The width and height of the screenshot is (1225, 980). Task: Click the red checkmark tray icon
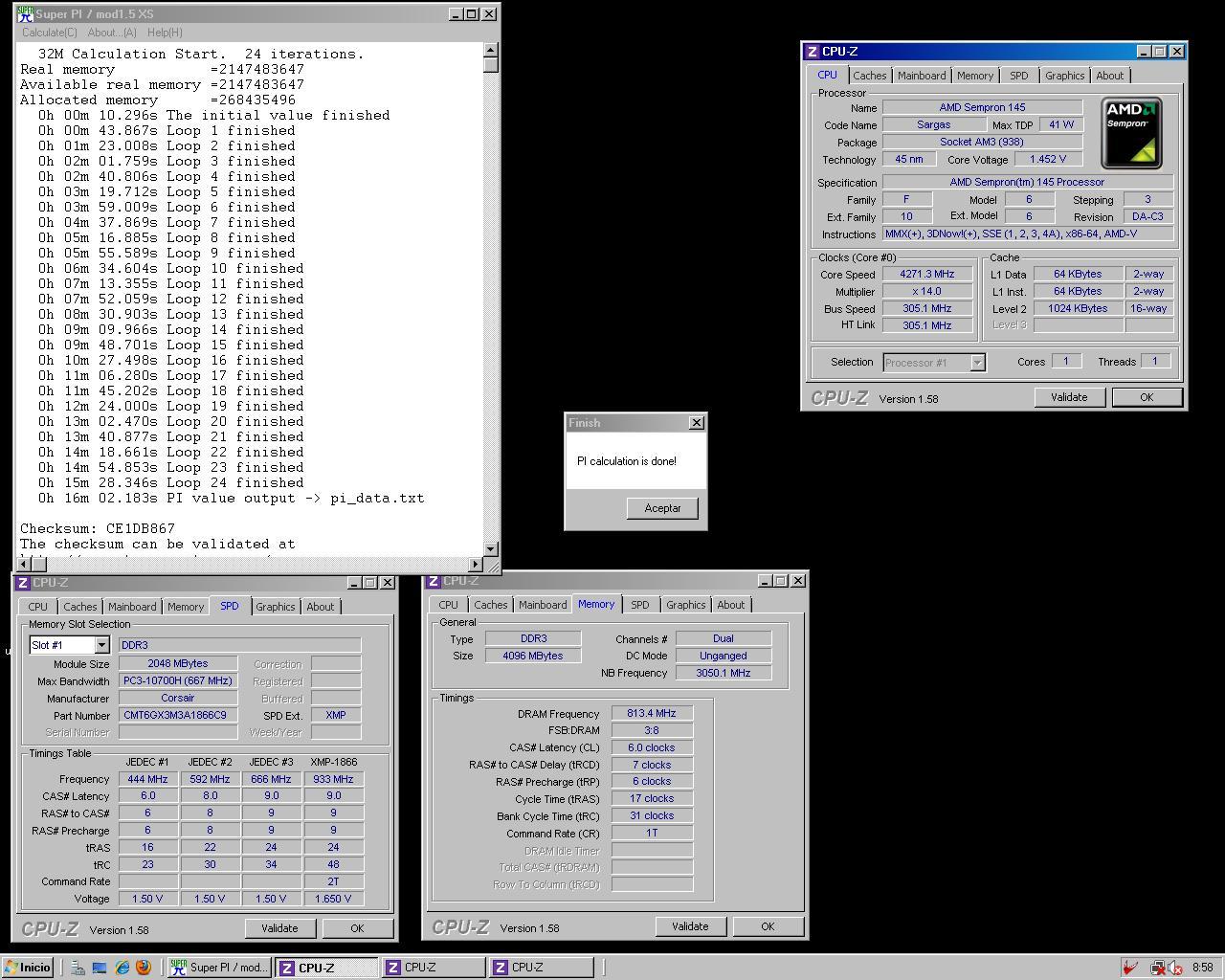pyautogui.click(x=1131, y=968)
